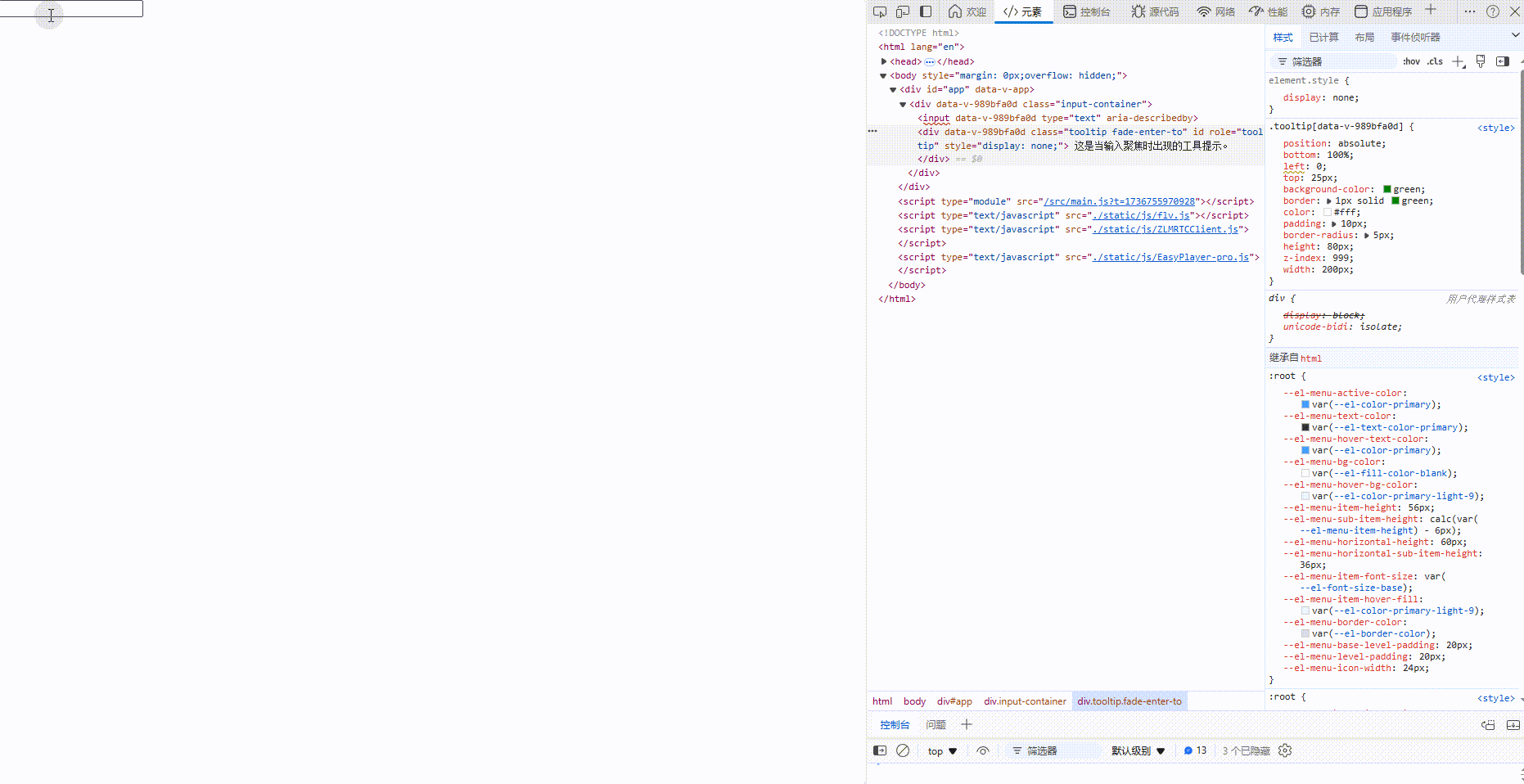Create a live expression eye icon
Image resolution: width=1524 pixels, height=784 pixels.
(983, 750)
